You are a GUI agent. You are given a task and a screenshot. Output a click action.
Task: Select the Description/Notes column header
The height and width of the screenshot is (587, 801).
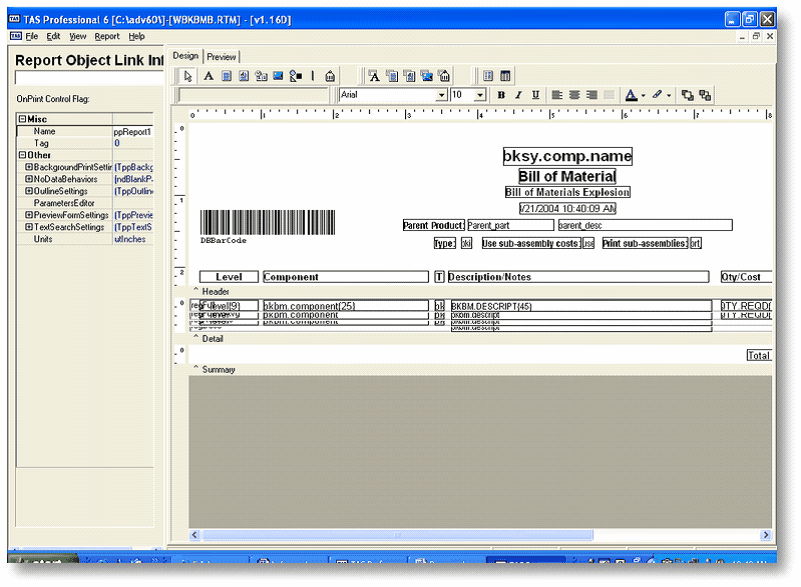(578, 277)
